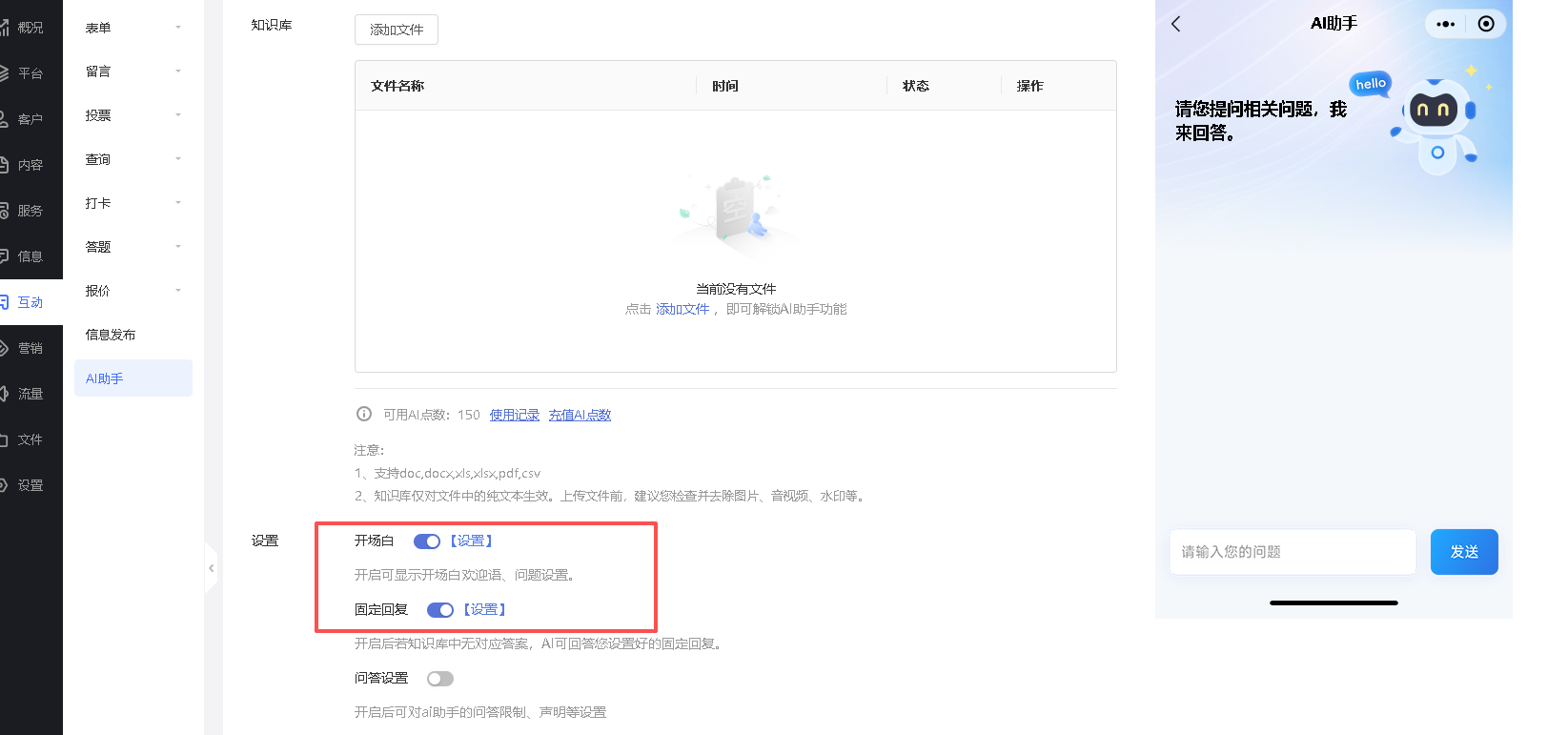The height and width of the screenshot is (735, 1568).
Task: Expand the 投票 dropdown arrow
Action: tap(177, 115)
